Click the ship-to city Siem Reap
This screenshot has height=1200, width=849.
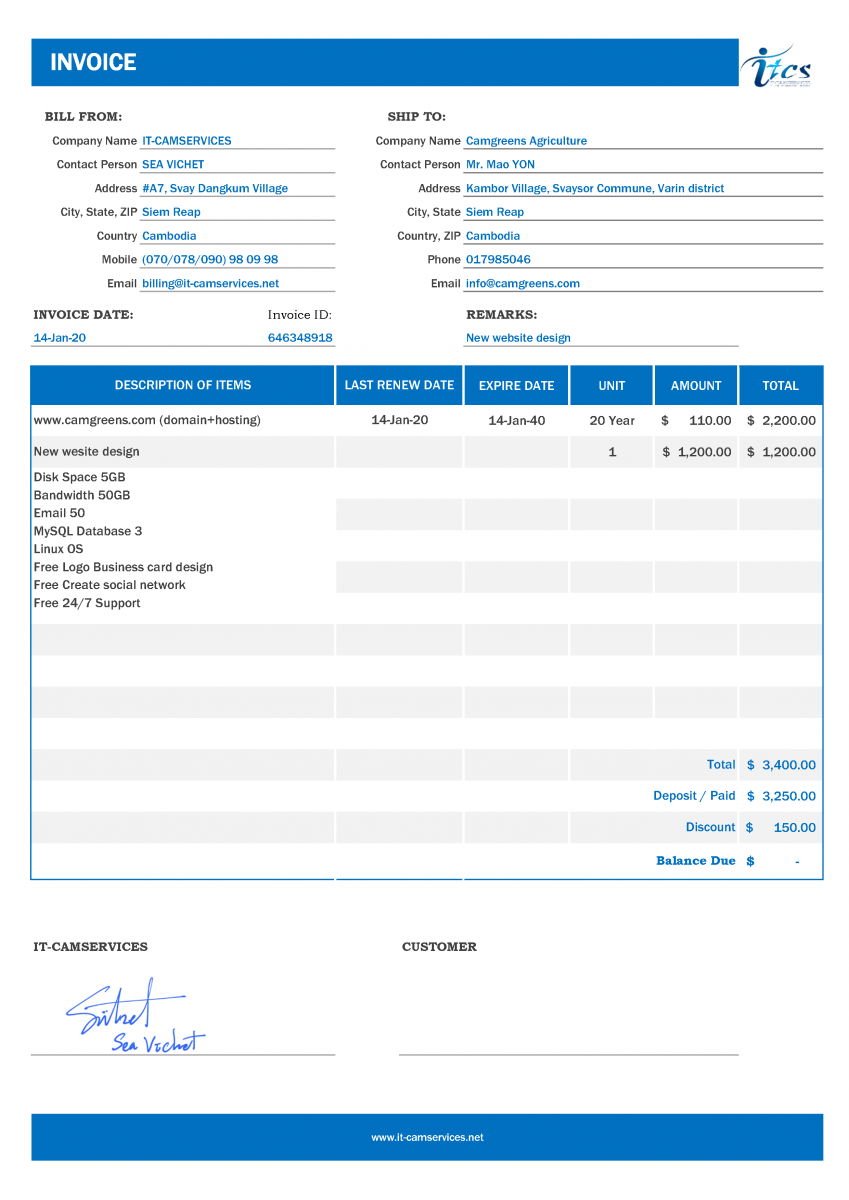click(x=495, y=212)
